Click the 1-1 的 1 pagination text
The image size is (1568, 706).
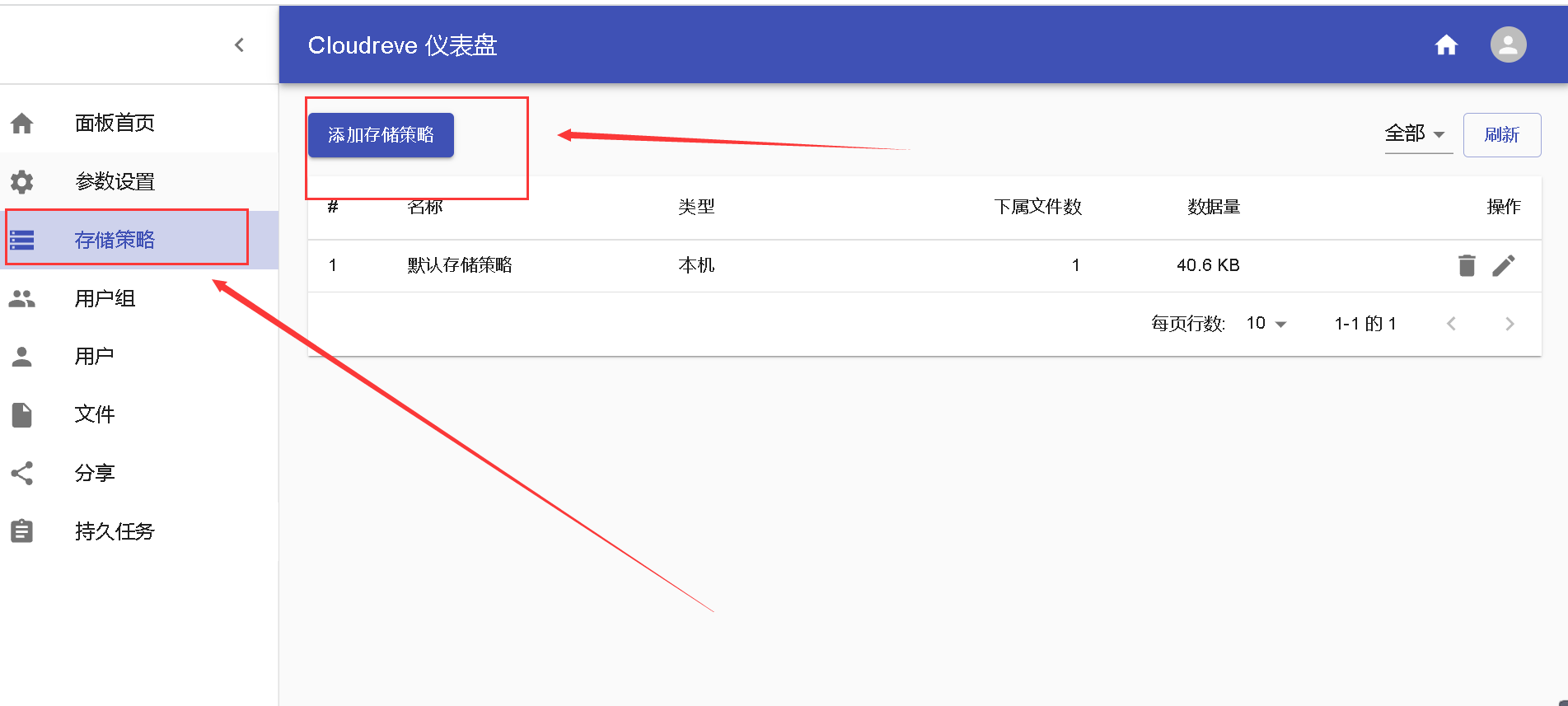(1365, 324)
